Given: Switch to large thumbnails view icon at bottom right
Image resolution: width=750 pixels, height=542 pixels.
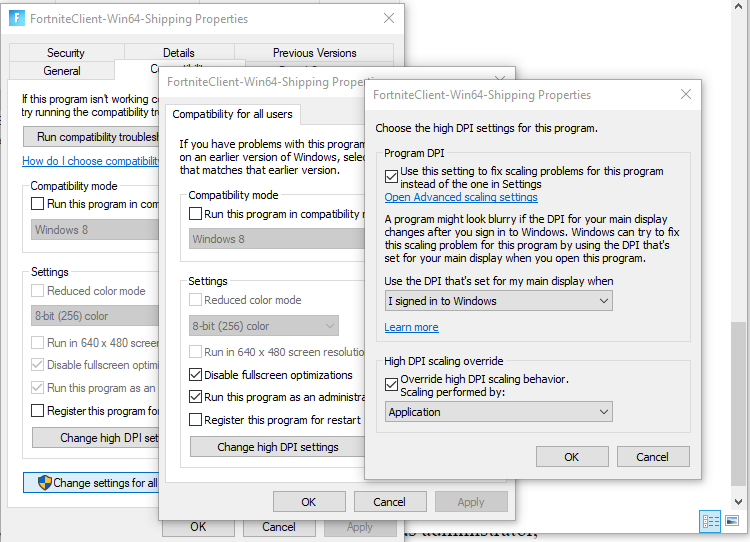Looking at the screenshot, I should pos(731,520).
